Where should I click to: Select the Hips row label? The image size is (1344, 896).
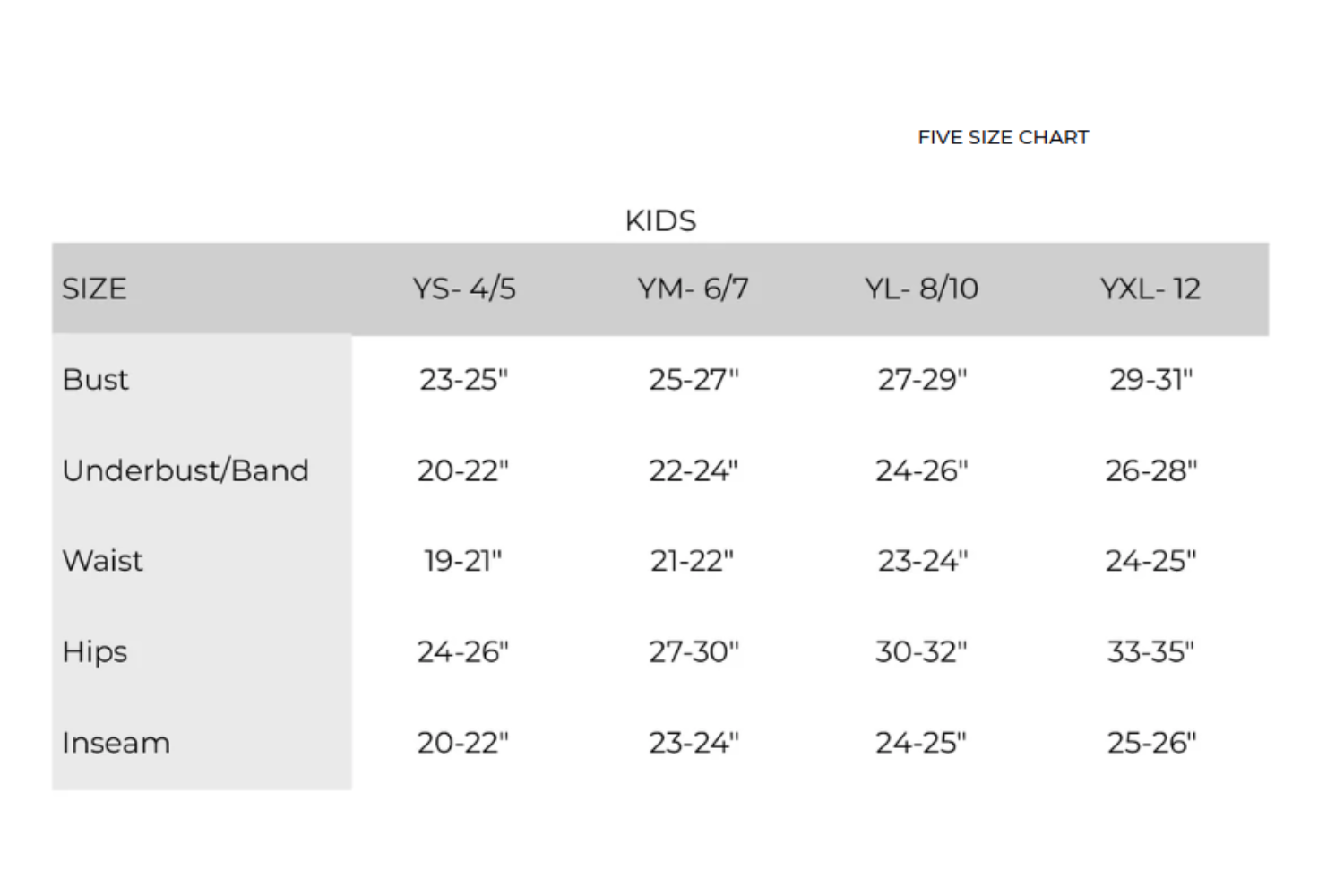pos(95,651)
